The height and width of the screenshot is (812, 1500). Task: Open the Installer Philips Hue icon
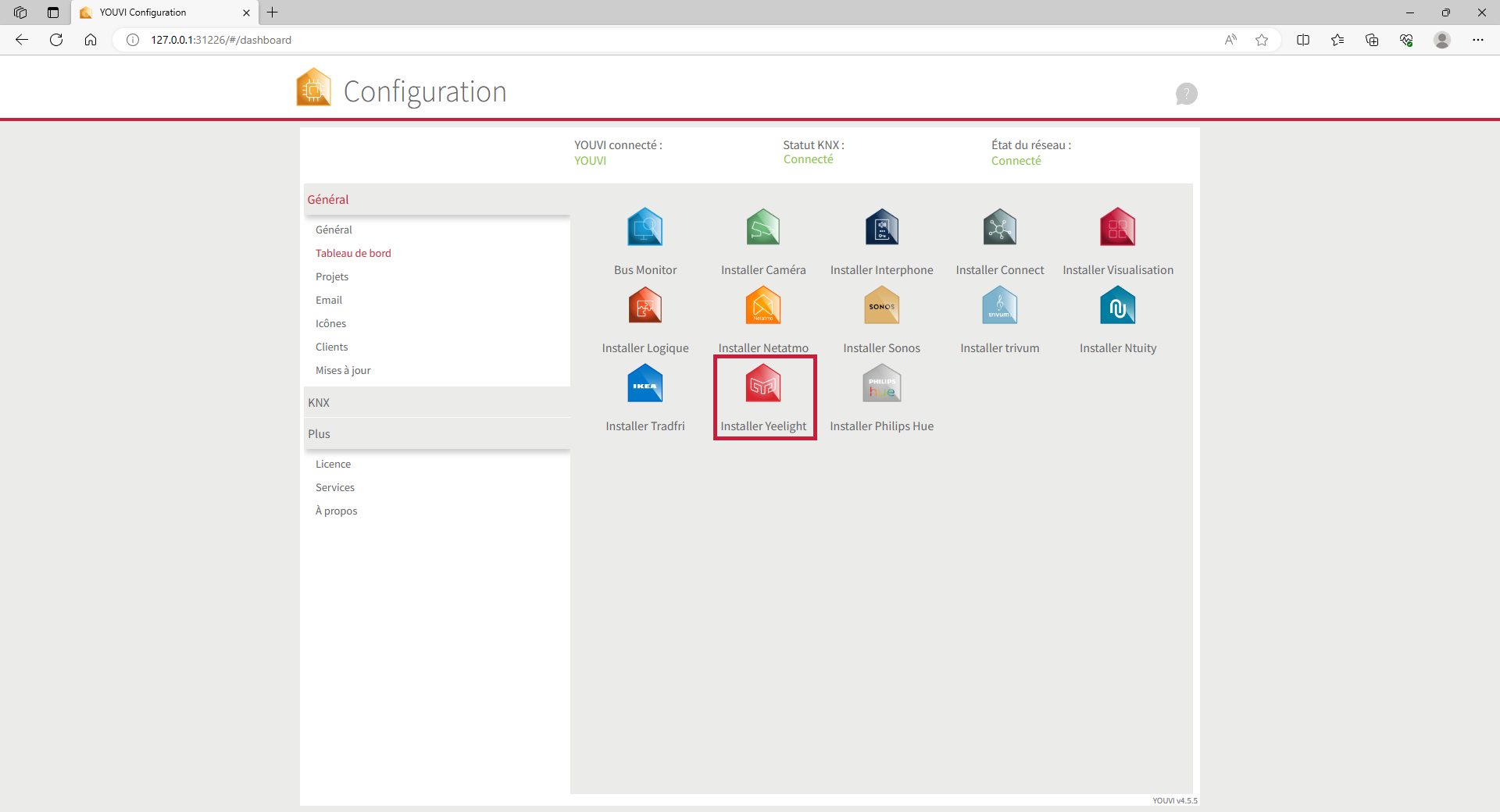tap(882, 383)
